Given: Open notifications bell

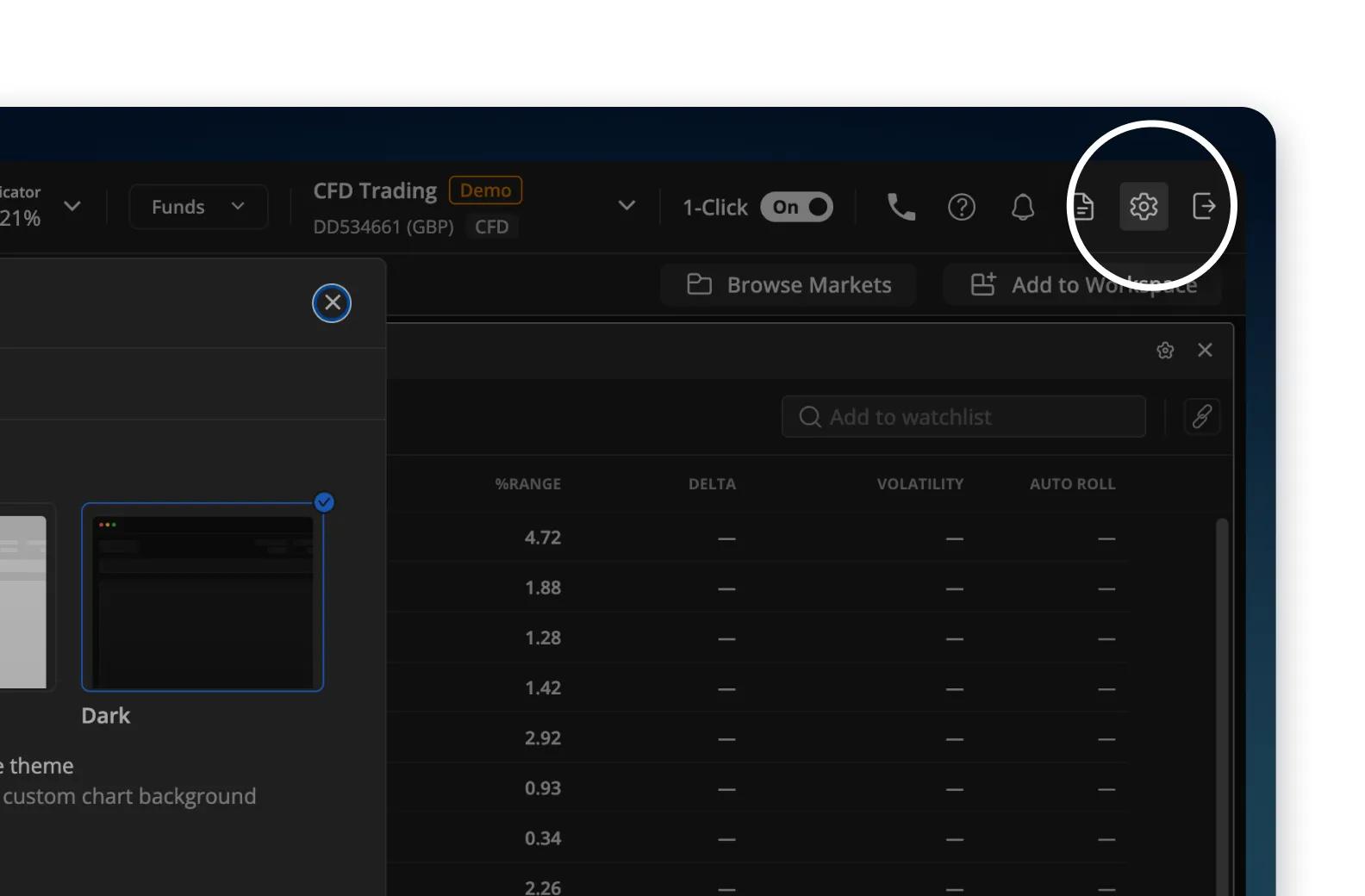Looking at the screenshot, I should point(1023,207).
